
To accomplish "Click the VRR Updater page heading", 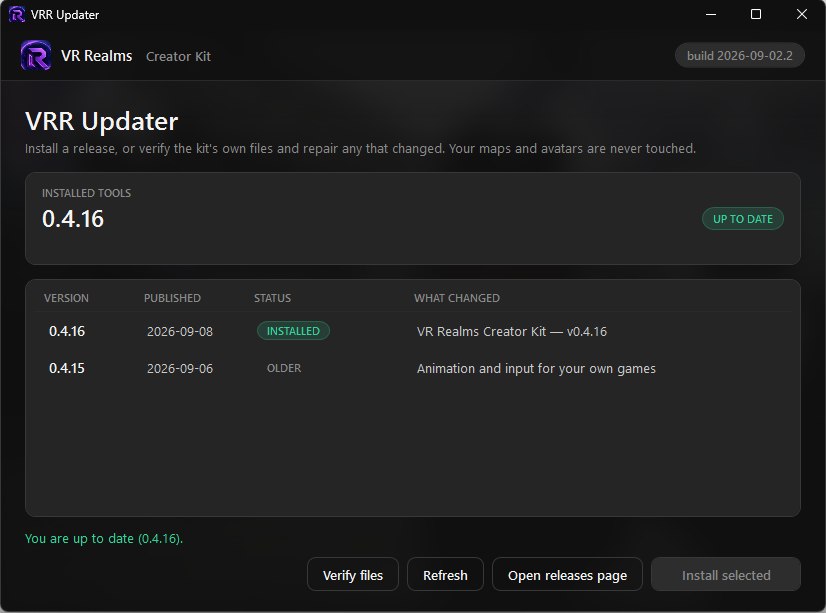I will (102, 122).
